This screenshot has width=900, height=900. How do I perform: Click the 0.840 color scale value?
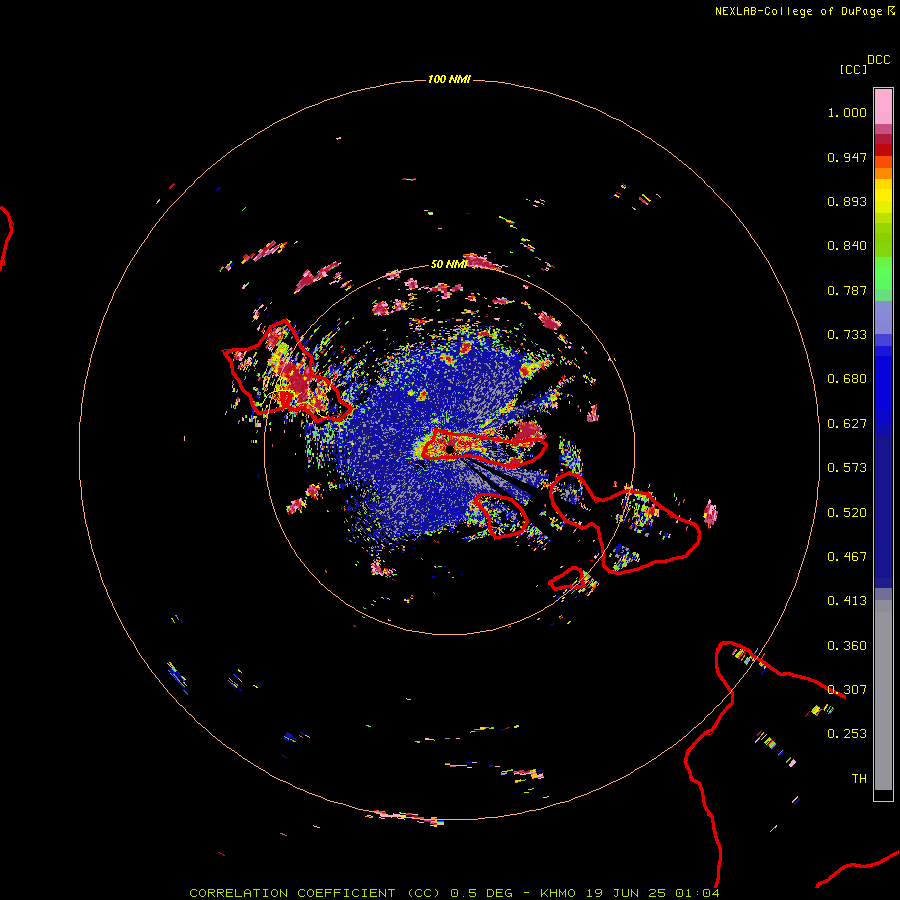point(847,246)
